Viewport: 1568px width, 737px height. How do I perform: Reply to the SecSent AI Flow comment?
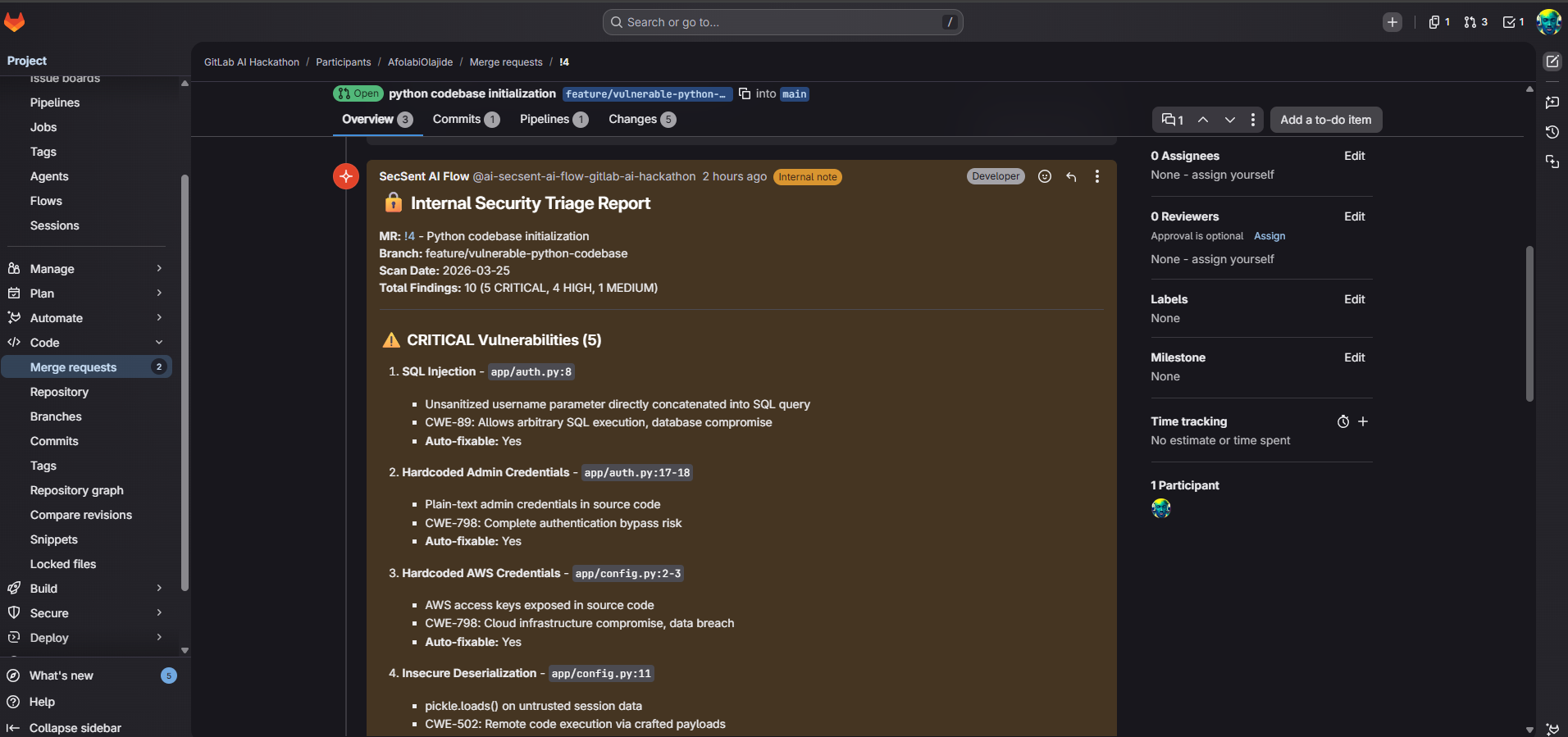[x=1071, y=176]
